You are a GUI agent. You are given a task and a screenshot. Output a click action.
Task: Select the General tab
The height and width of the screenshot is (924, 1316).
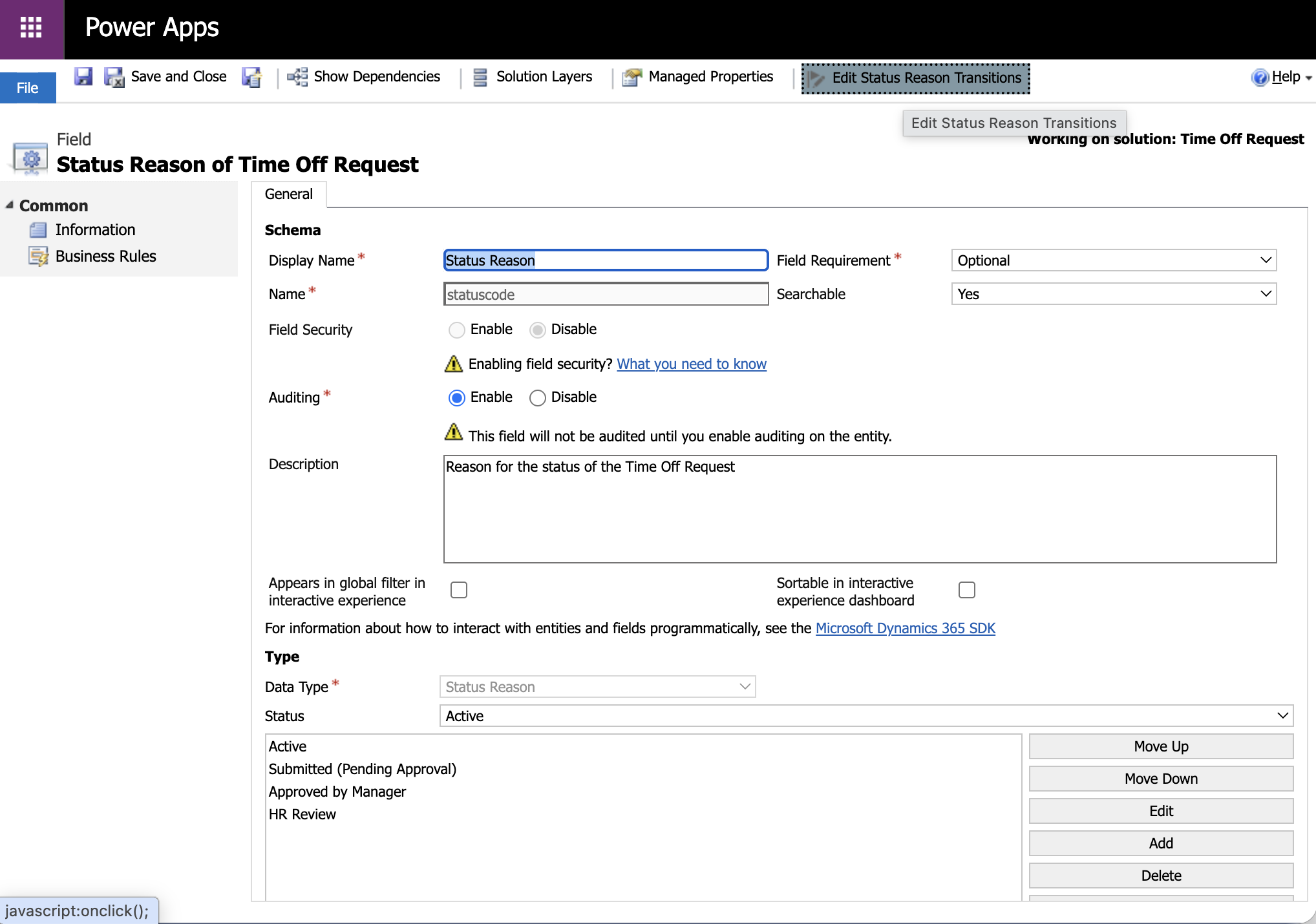[x=289, y=194]
